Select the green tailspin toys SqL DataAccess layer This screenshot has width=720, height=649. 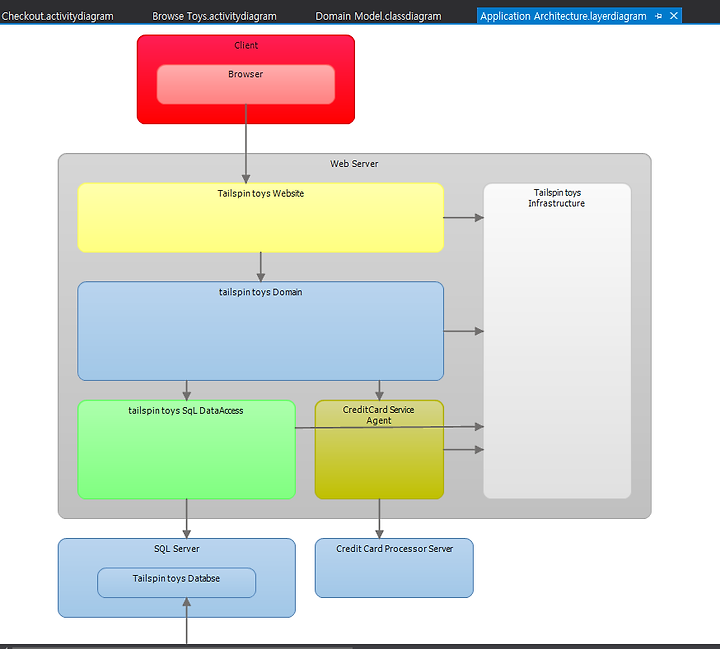[186, 449]
